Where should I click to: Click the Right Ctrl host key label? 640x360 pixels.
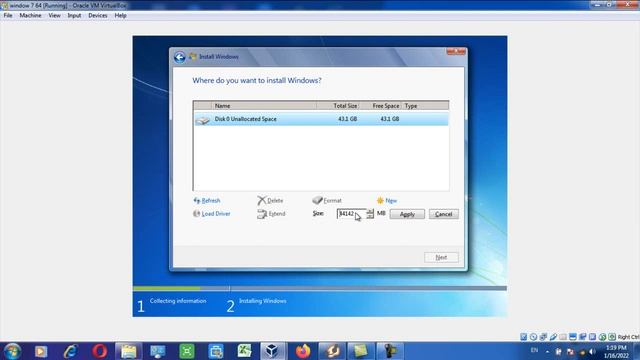tap(628, 337)
